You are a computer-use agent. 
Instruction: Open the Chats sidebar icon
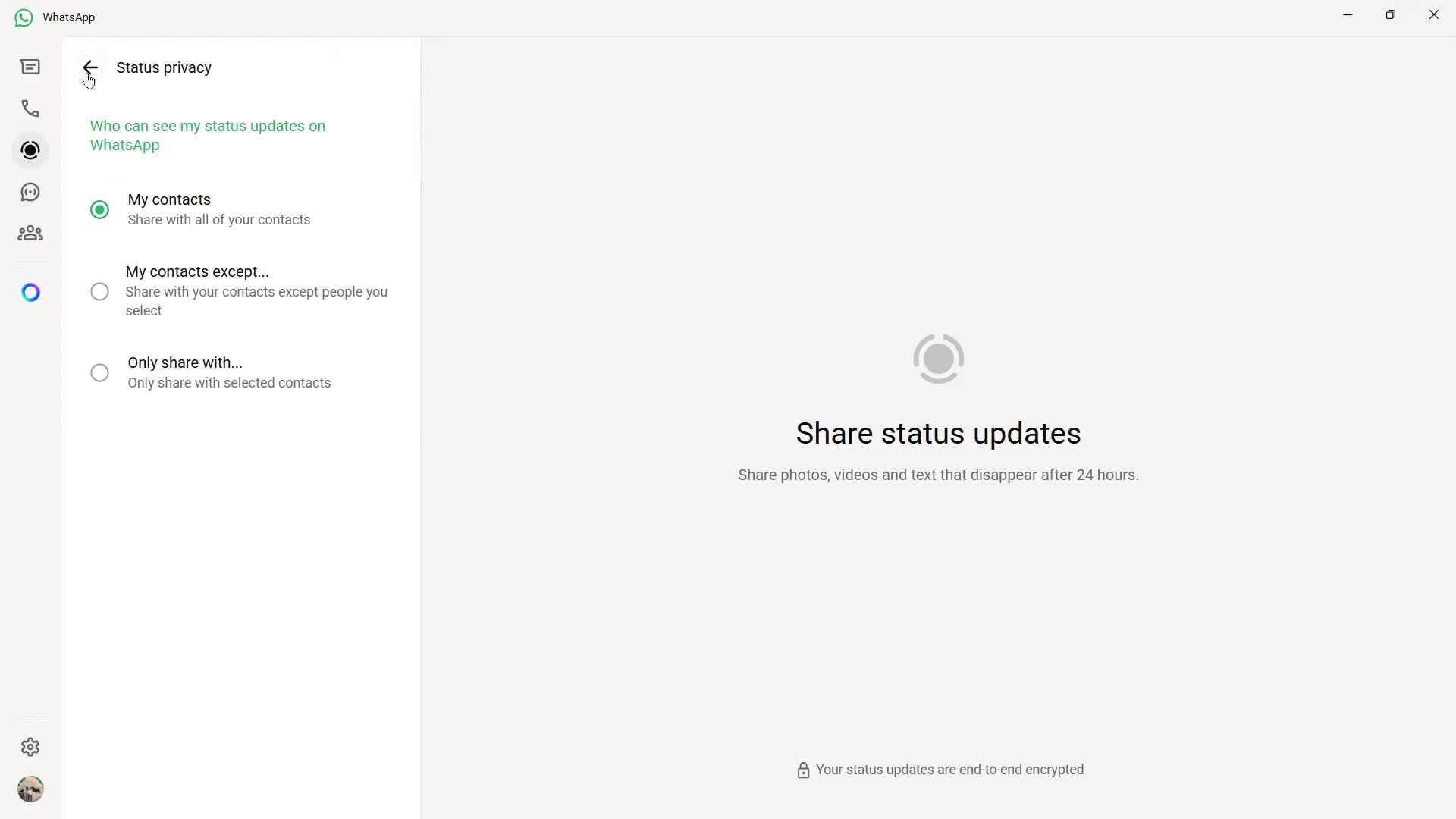coord(30,67)
